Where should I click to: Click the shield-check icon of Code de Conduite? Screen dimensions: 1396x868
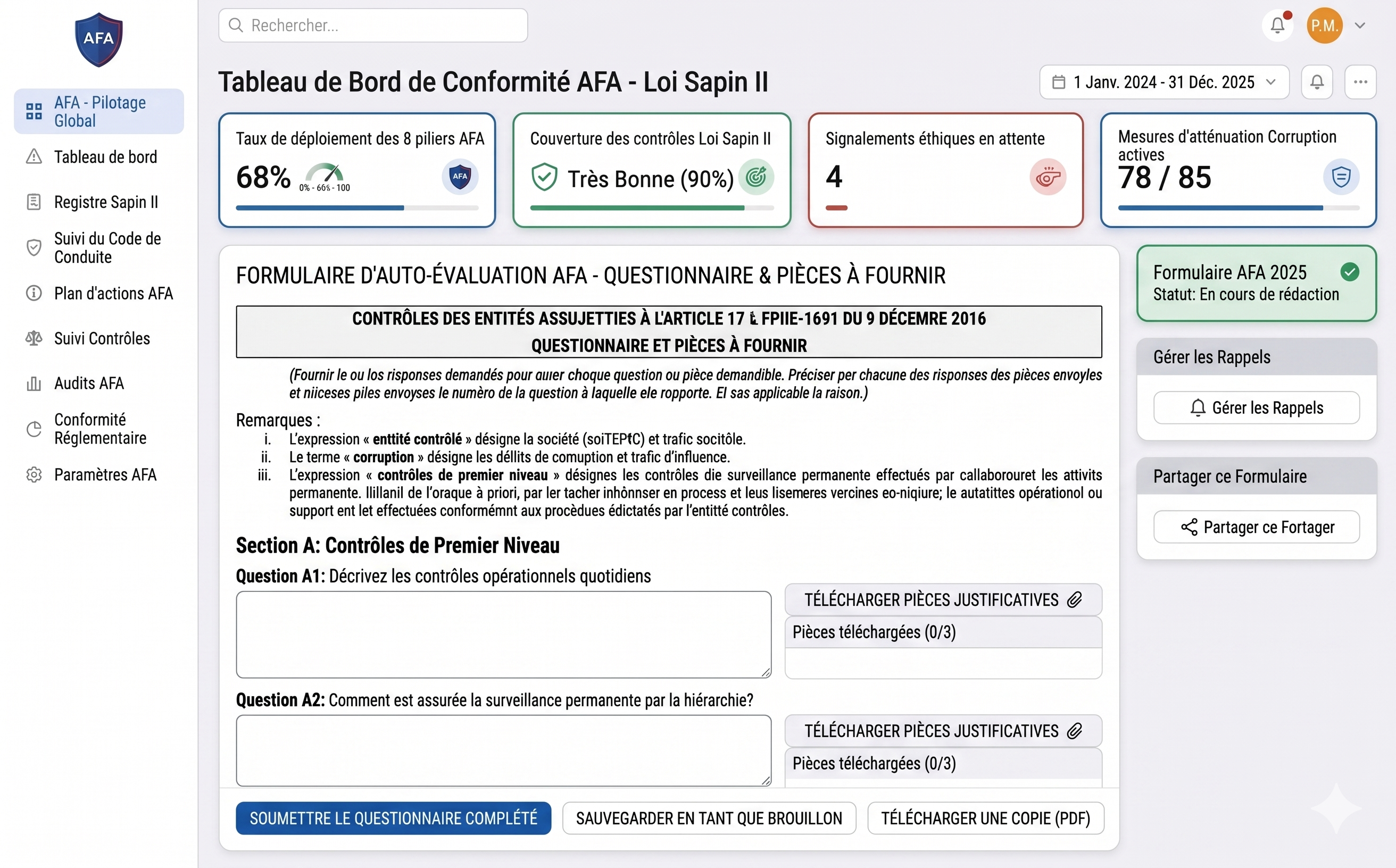pyautogui.click(x=34, y=247)
